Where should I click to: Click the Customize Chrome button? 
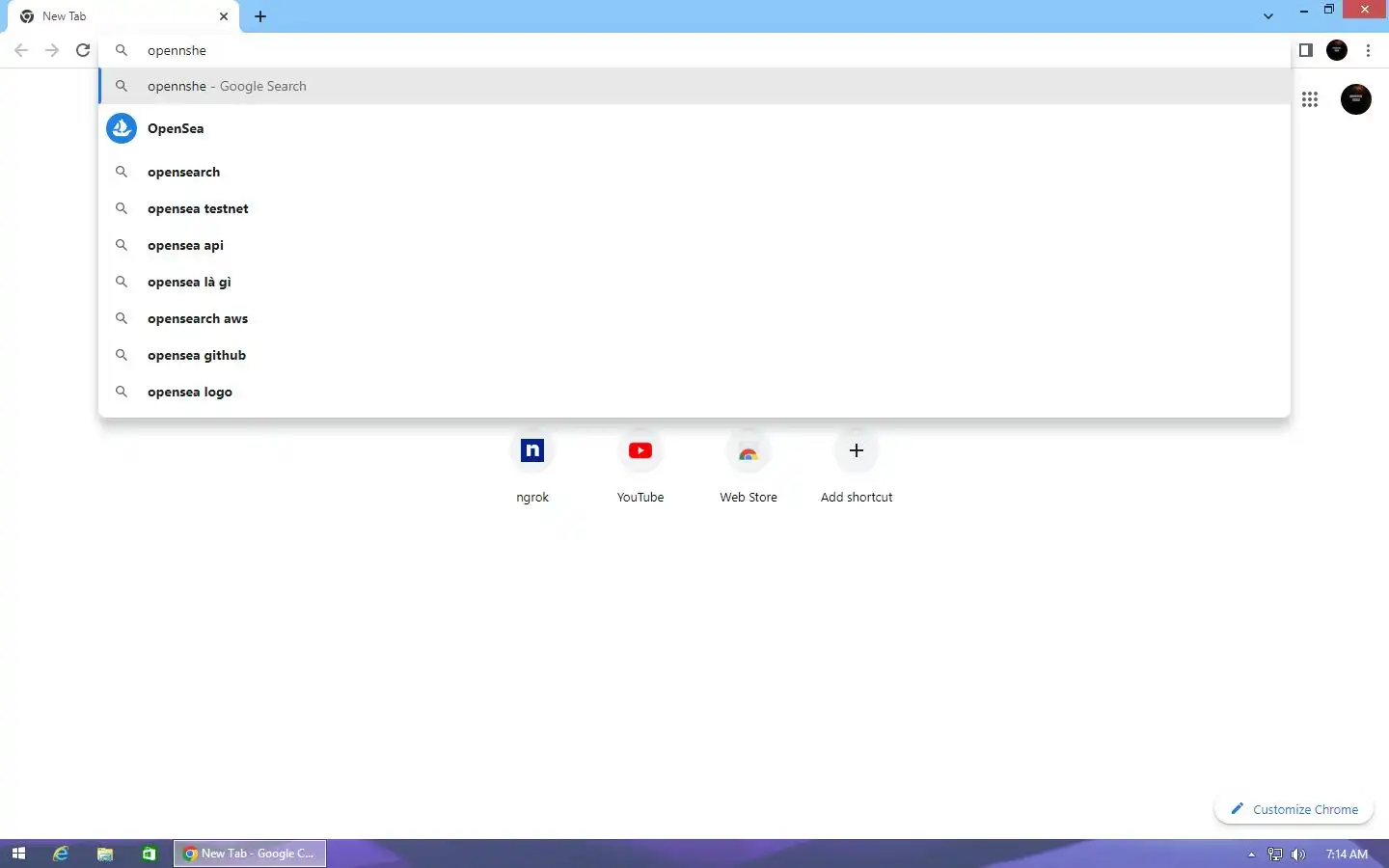[x=1294, y=809]
